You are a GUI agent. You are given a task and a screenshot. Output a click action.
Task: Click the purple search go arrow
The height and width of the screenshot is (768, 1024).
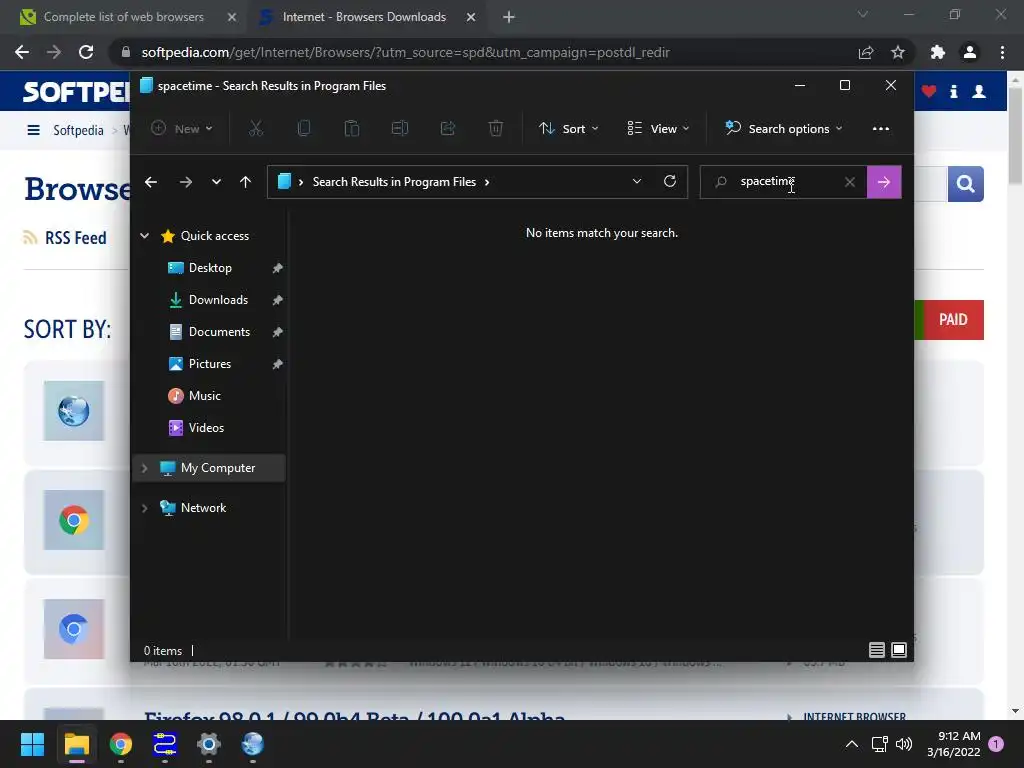(884, 182)
